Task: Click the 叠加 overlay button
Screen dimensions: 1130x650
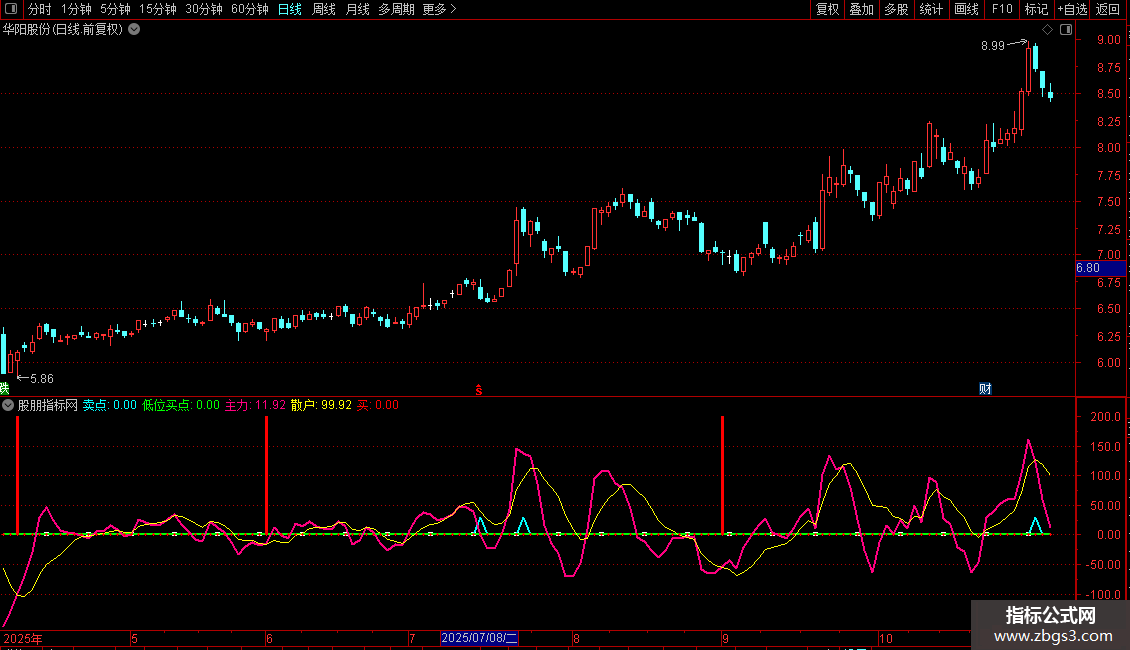Action: [x=862, y=9]
